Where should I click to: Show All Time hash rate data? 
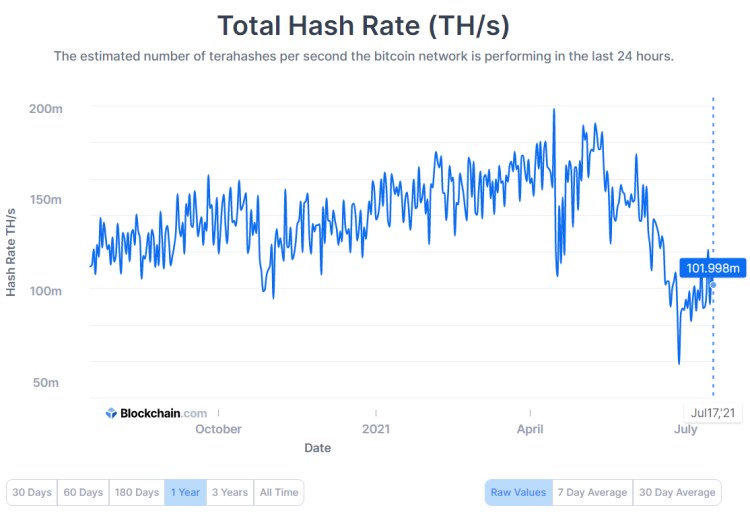pyautogui.click(x=279, y=492)
